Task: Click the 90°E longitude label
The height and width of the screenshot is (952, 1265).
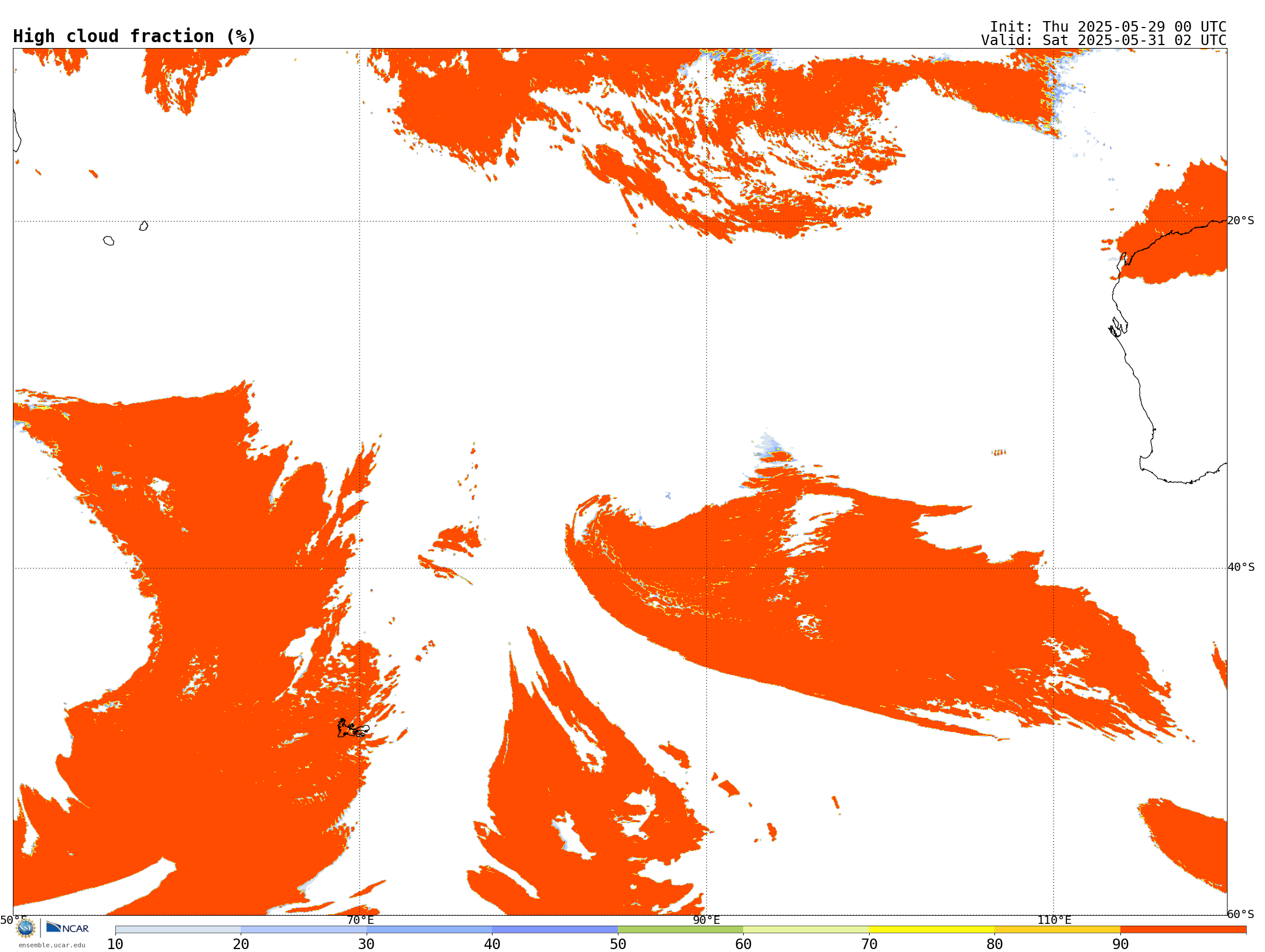Action: point(706,920)
